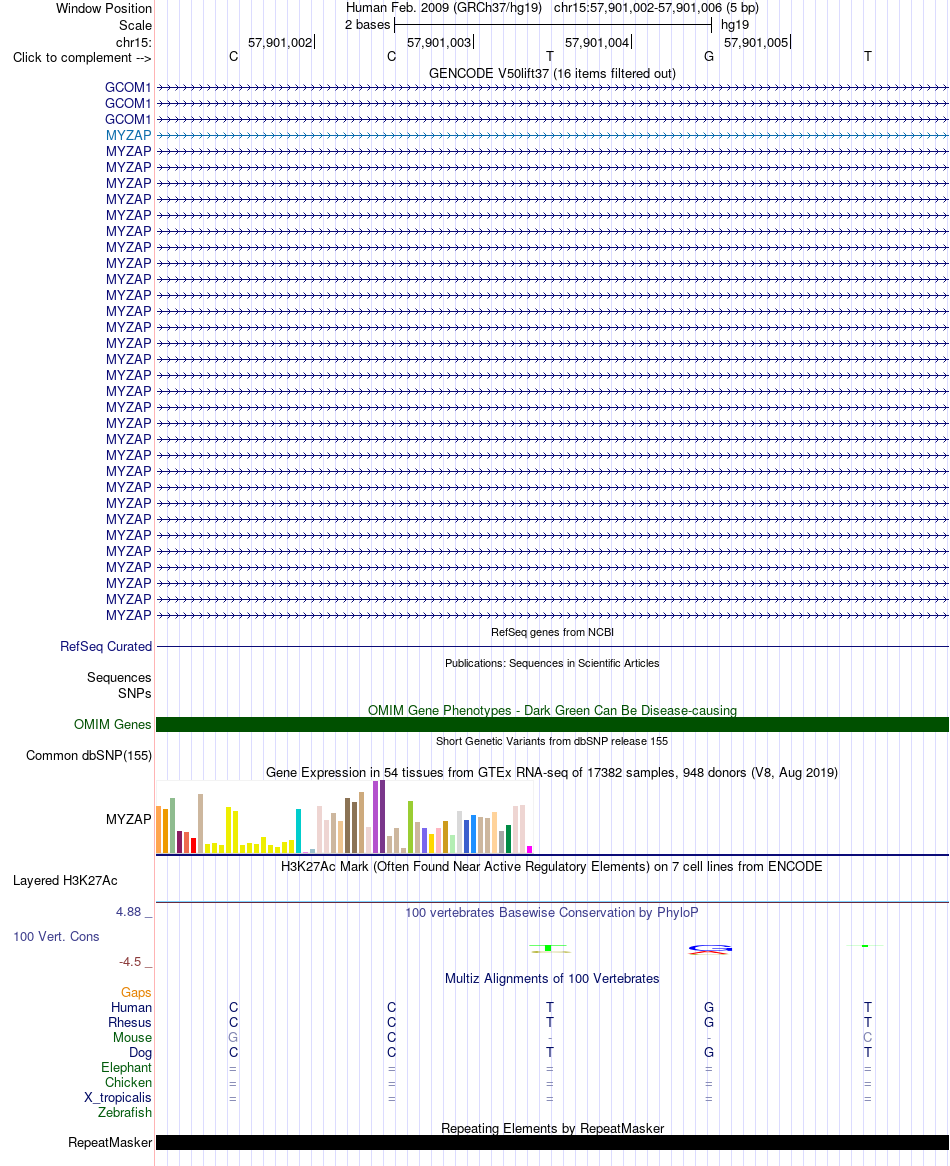Click the Layered H3K27Ac label
Image resolution: width=950 pixels, height=1166 pixels.
click(x=65, y=880)
